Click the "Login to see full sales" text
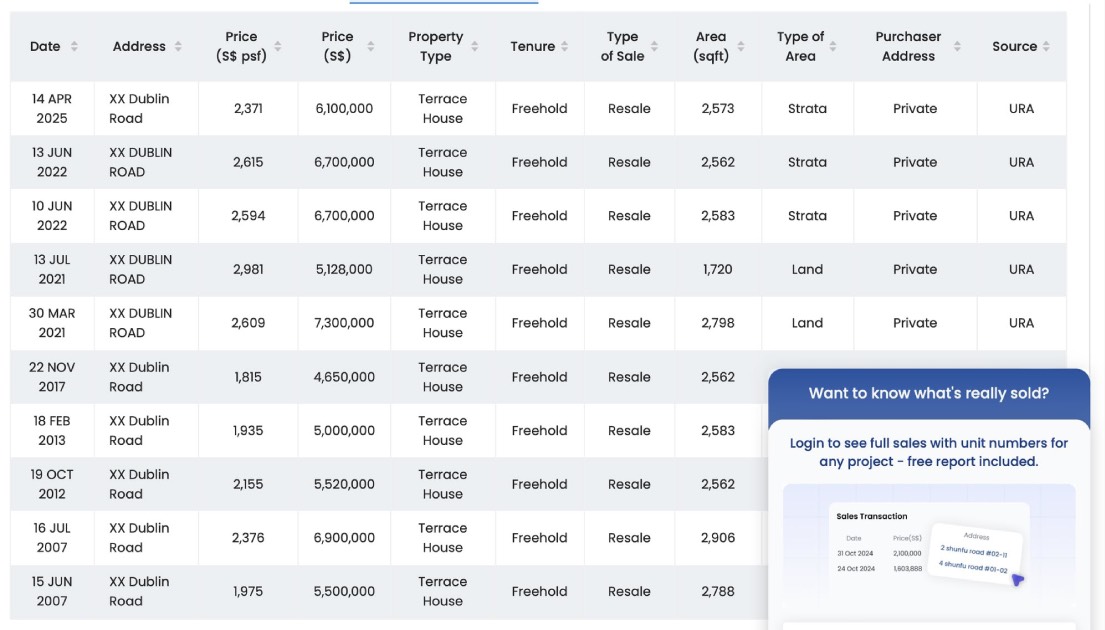 [929, 452]
